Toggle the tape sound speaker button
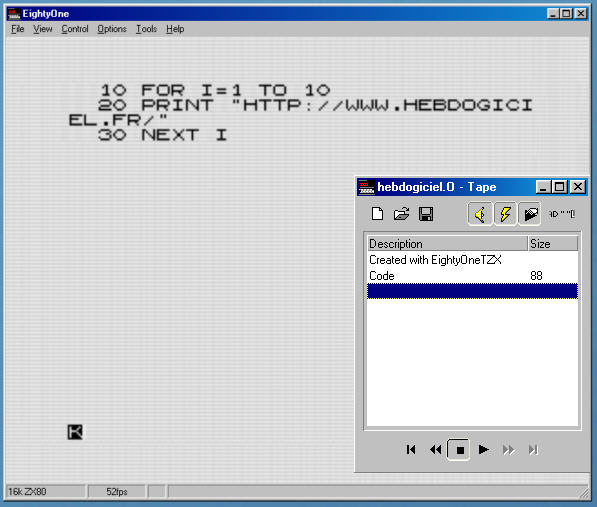This screenshot has width=597, height=507. (x=480, y=214)
